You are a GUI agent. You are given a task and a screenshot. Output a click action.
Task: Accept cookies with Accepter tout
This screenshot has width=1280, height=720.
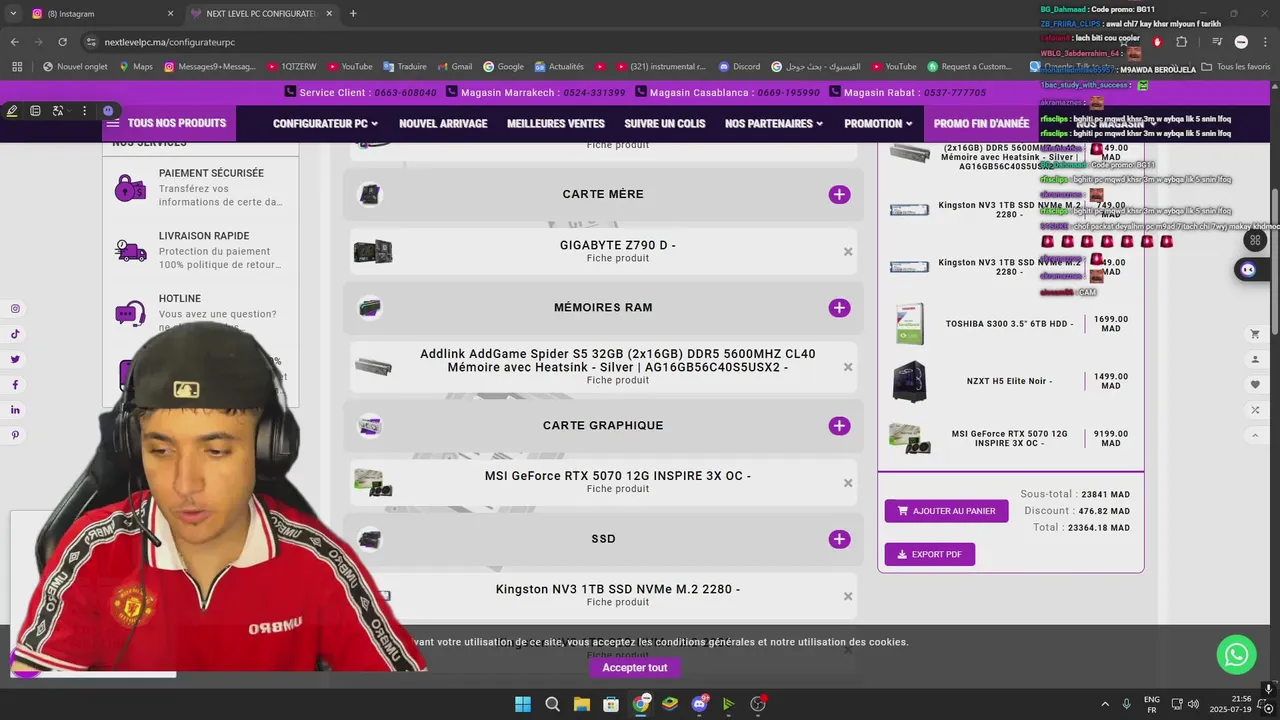[634, 668]
